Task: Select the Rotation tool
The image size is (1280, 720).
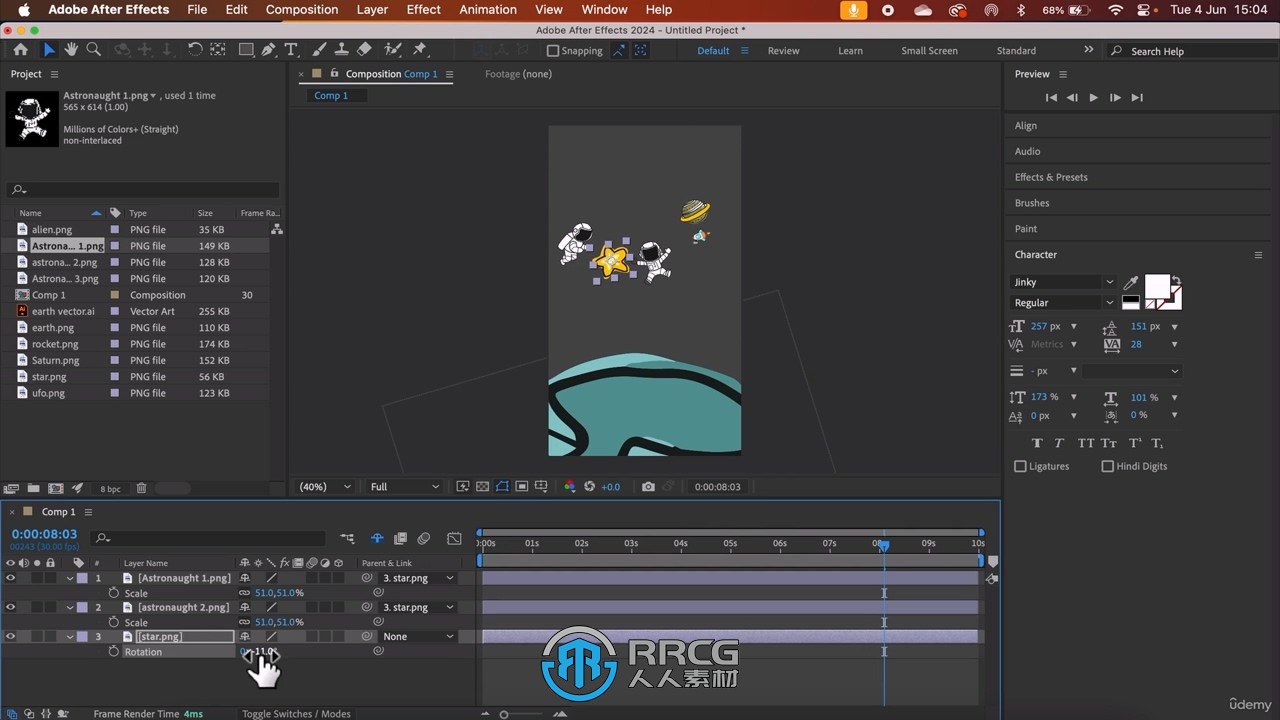Action: (x=195, y=50)
